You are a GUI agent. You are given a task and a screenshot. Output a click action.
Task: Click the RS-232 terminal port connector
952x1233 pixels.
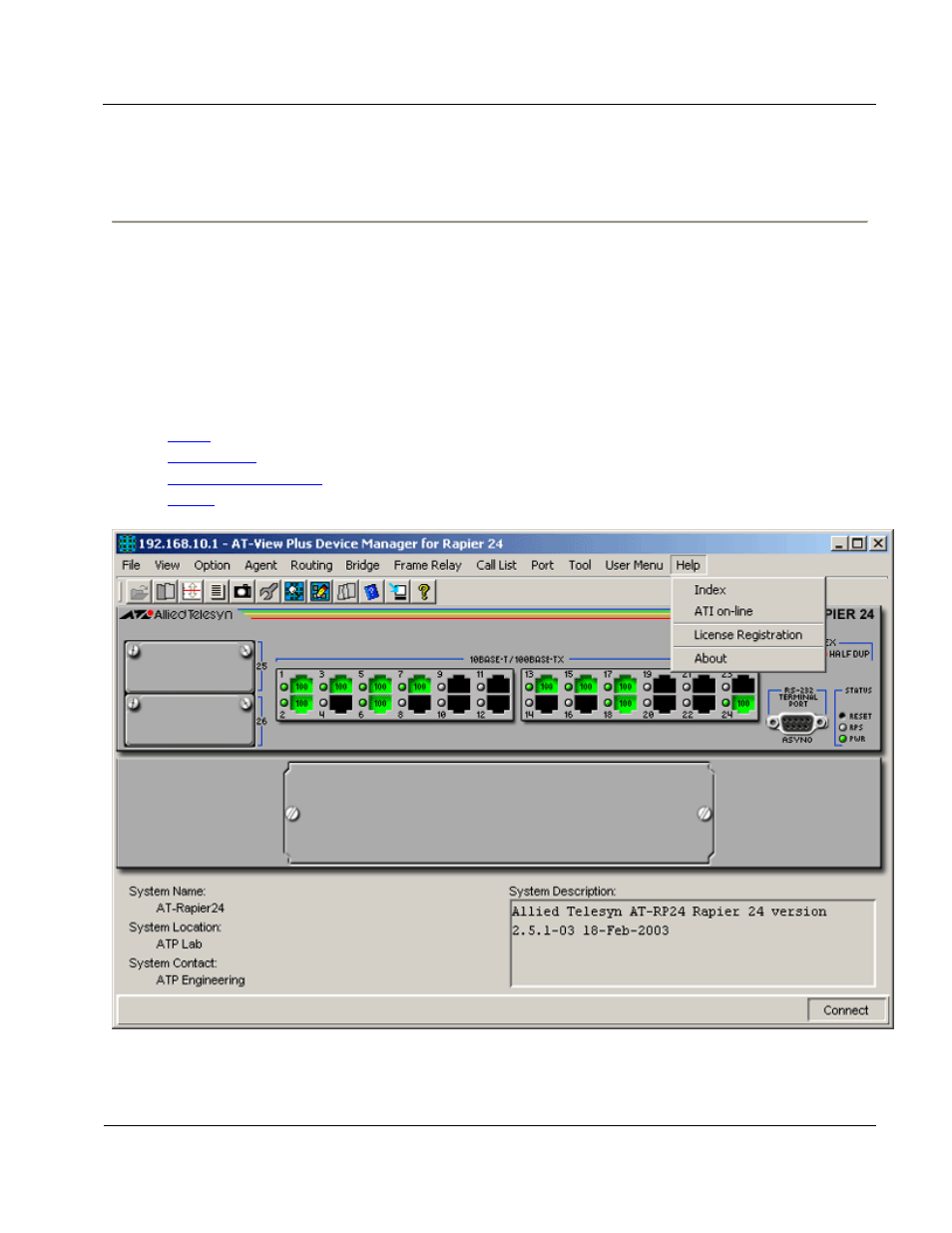[x=797, y=723]
